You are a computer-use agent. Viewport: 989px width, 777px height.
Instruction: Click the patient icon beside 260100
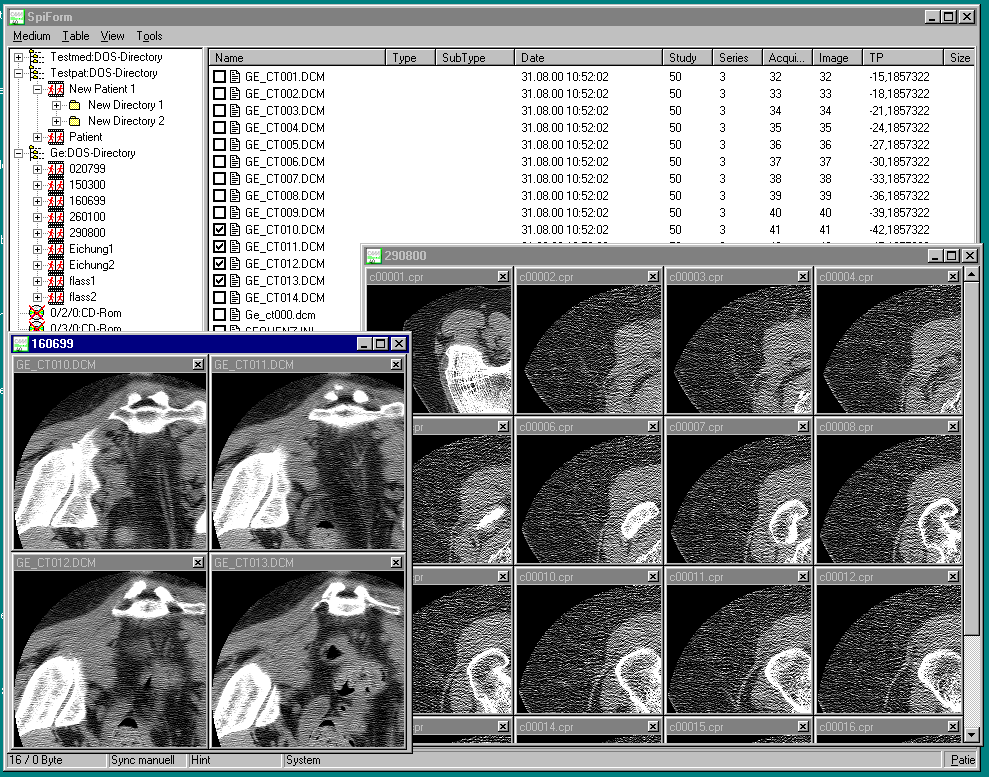coord(56,217)
